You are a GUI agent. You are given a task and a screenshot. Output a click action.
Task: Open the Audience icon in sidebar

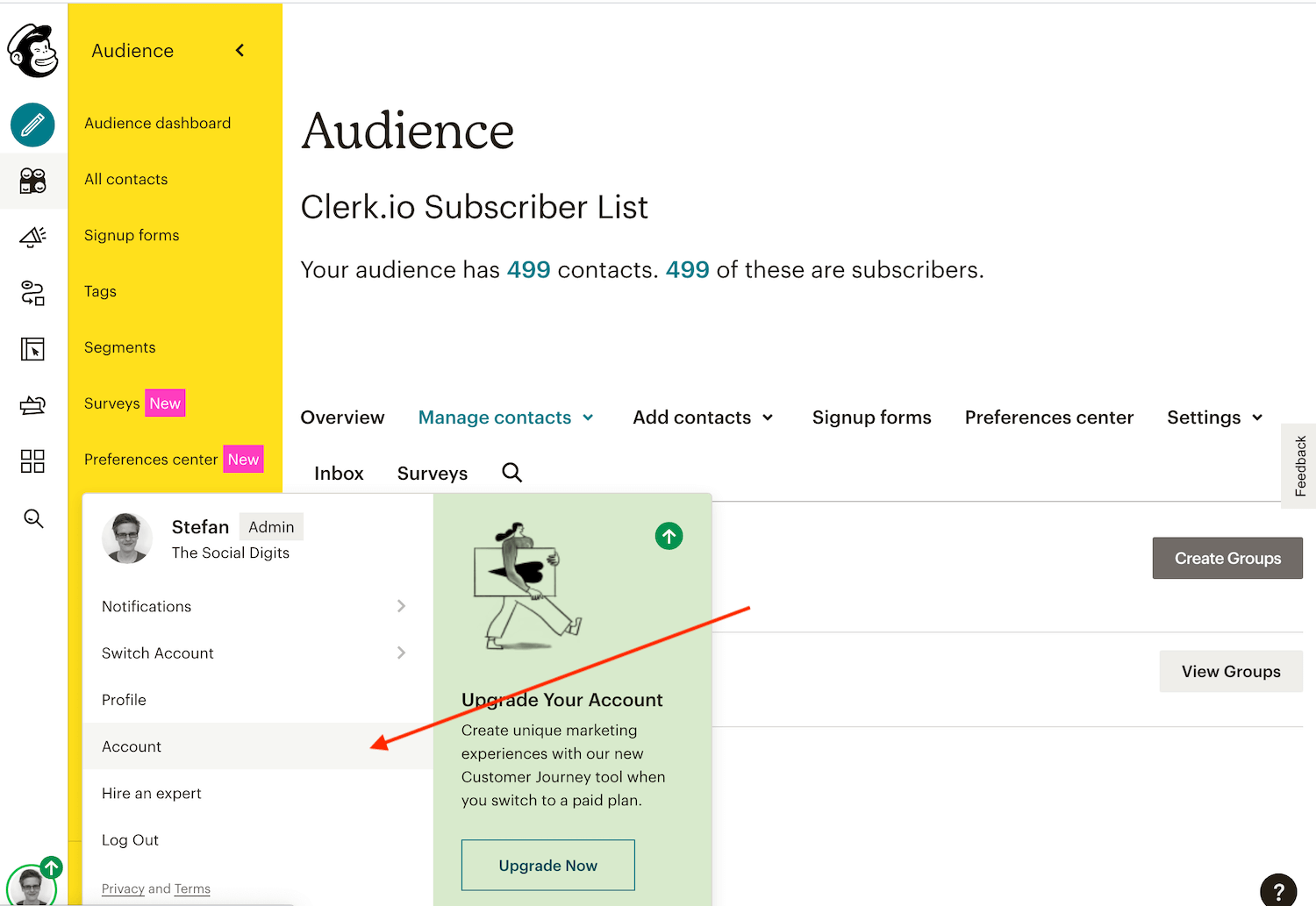pyautogui.click(x=32, y=181)
